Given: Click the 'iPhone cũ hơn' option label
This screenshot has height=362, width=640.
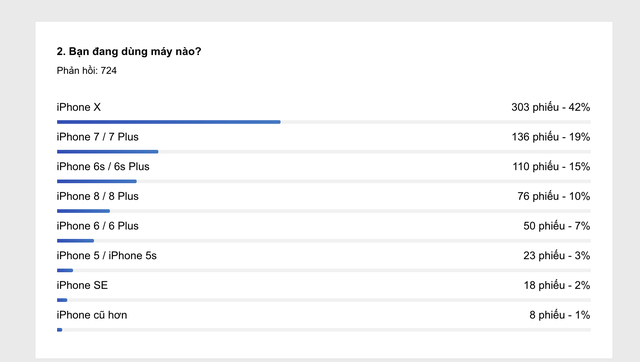Looking at the screenshot, I should coord(92,315).
